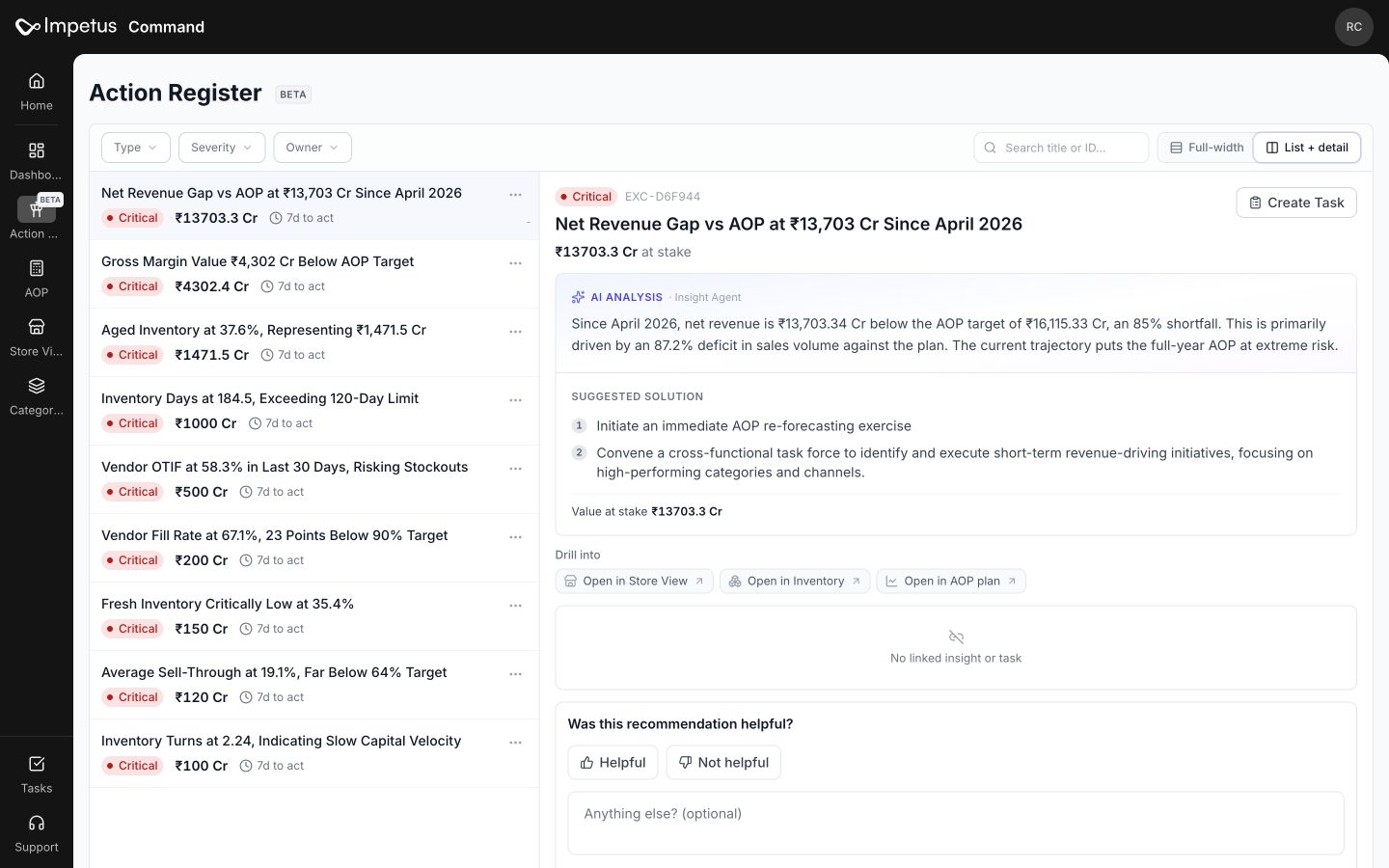Viewport: 1389px width, 868px height.
Task: Open the Home sidebar item
Action: click(37, 92)
